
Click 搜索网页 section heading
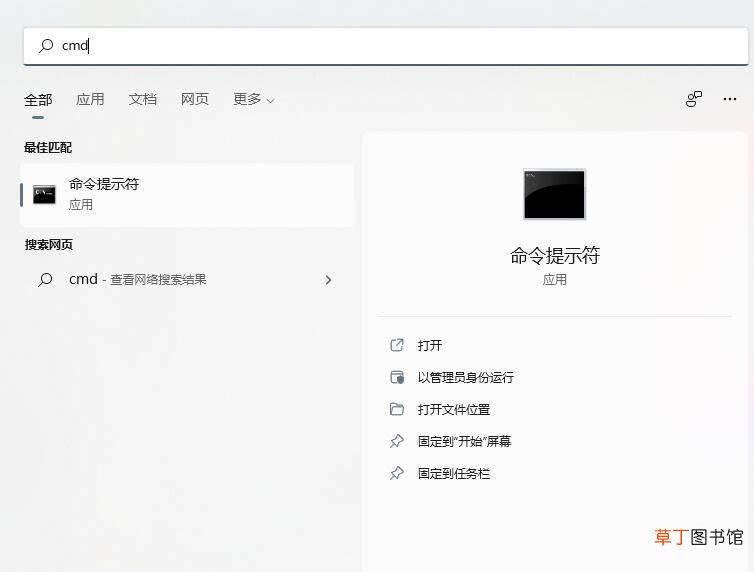tap(49, 245)
